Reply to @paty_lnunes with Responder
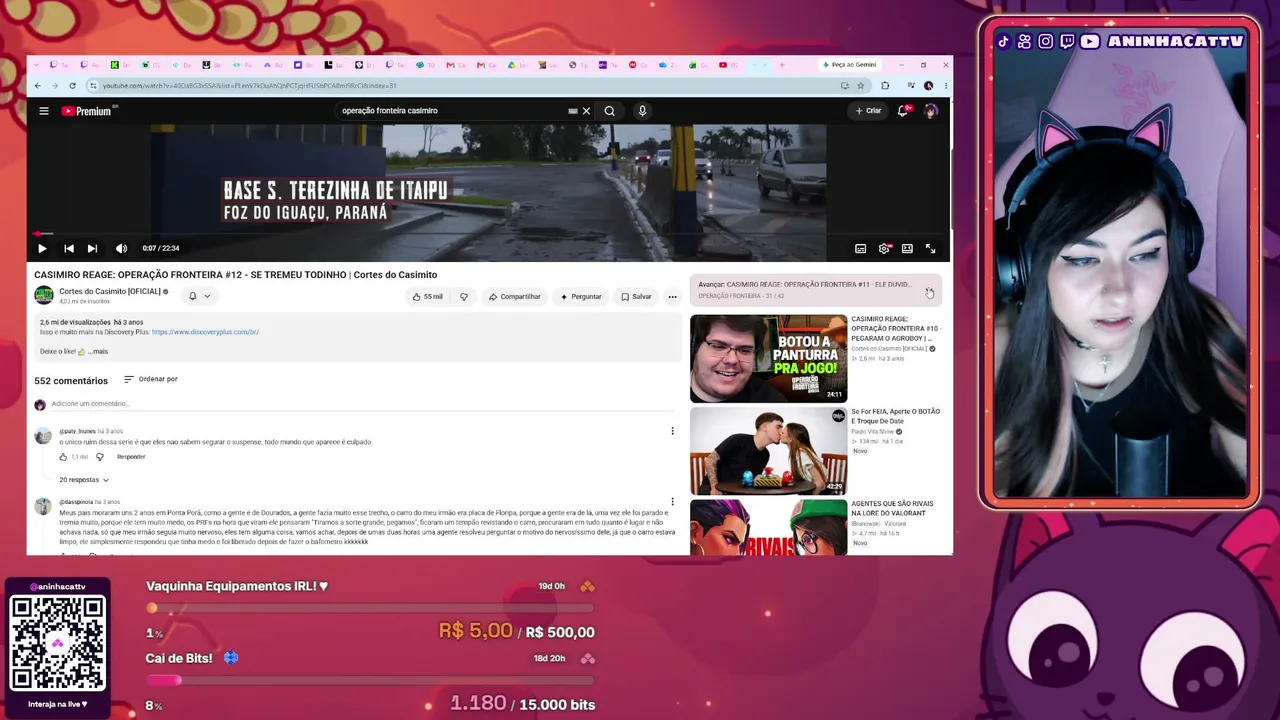This screenshot has height=720, width=1280. (131, 457)
